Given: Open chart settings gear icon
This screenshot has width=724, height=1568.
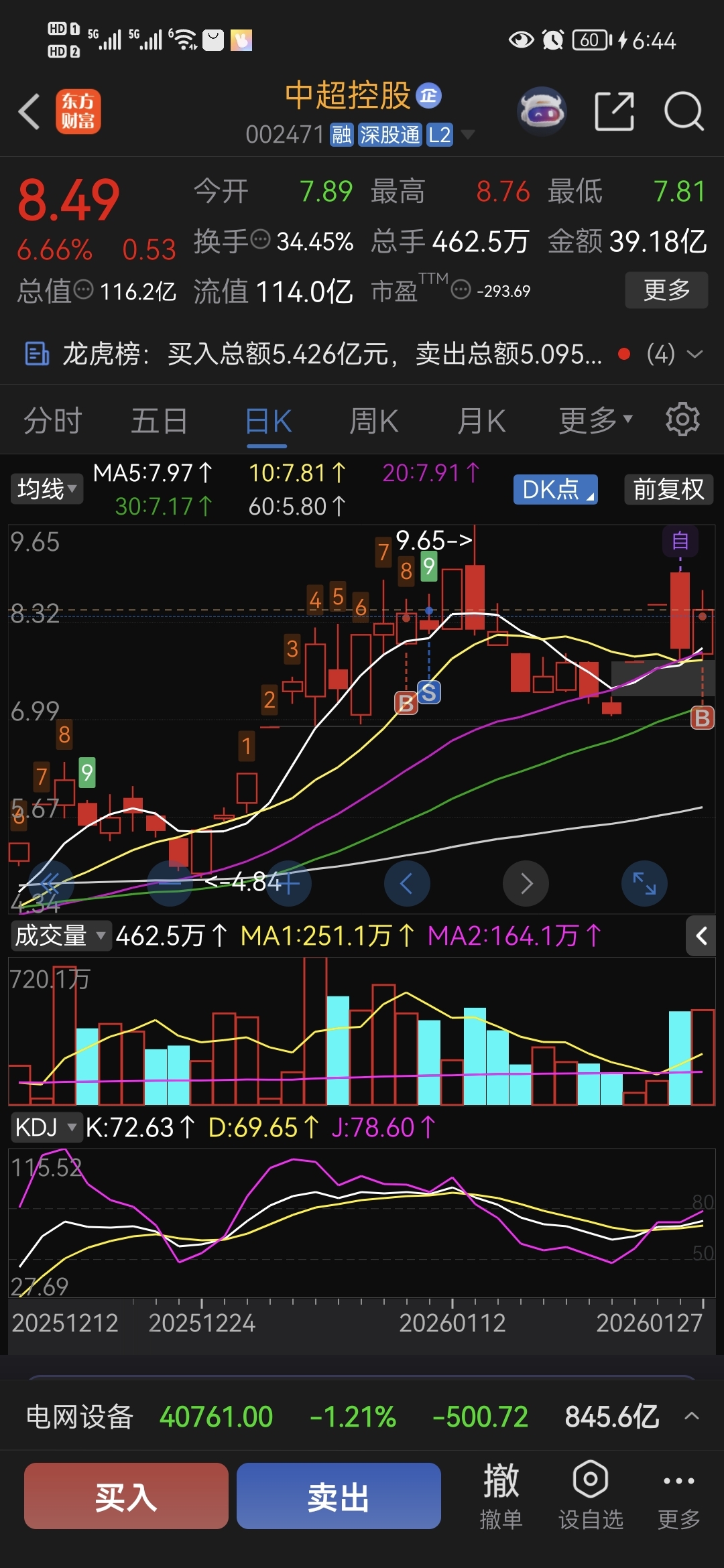Looking at the screenshot, I should (x=682, y=420).
